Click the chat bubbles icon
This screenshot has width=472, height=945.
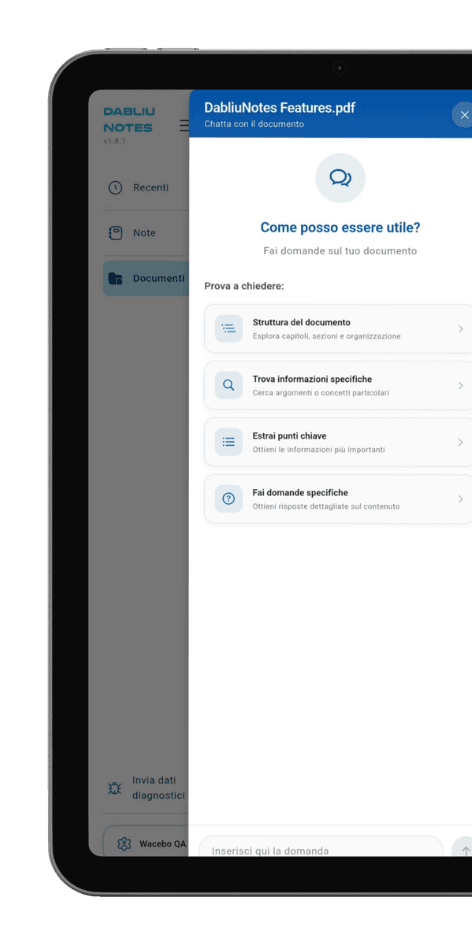(x=341, y=178)
